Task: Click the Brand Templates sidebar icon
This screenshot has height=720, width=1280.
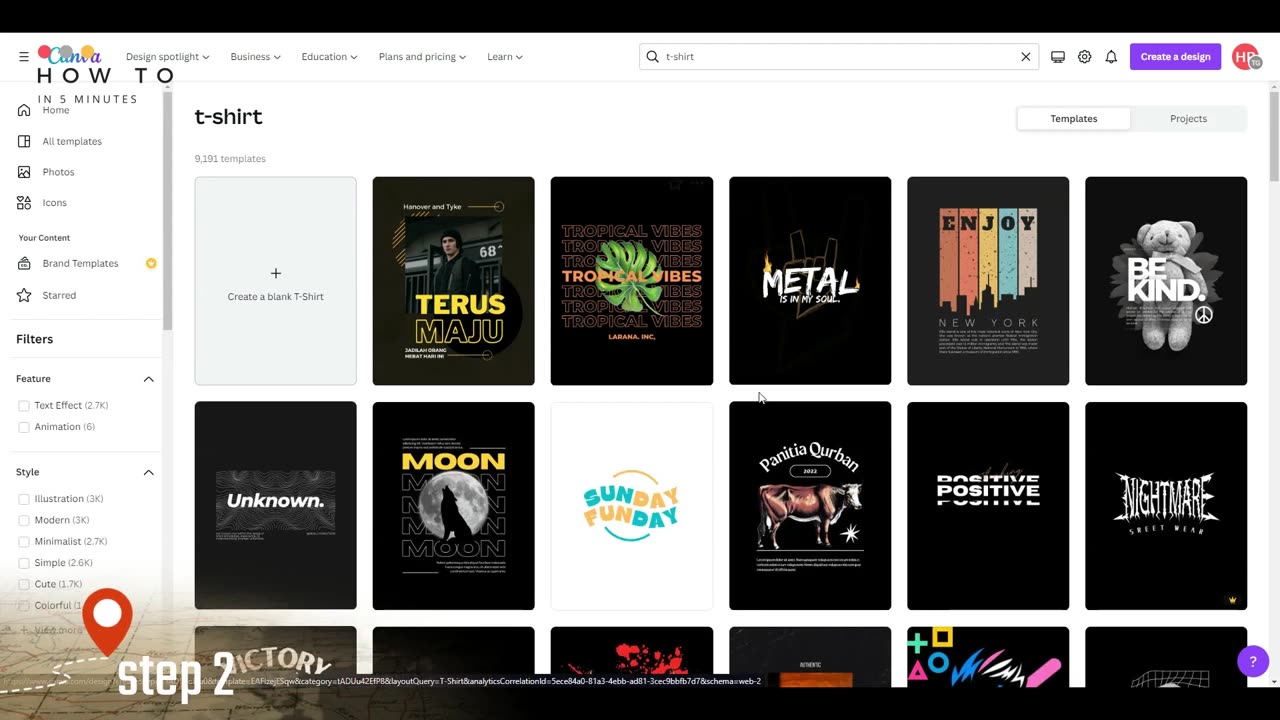Action: coord(24,263)
